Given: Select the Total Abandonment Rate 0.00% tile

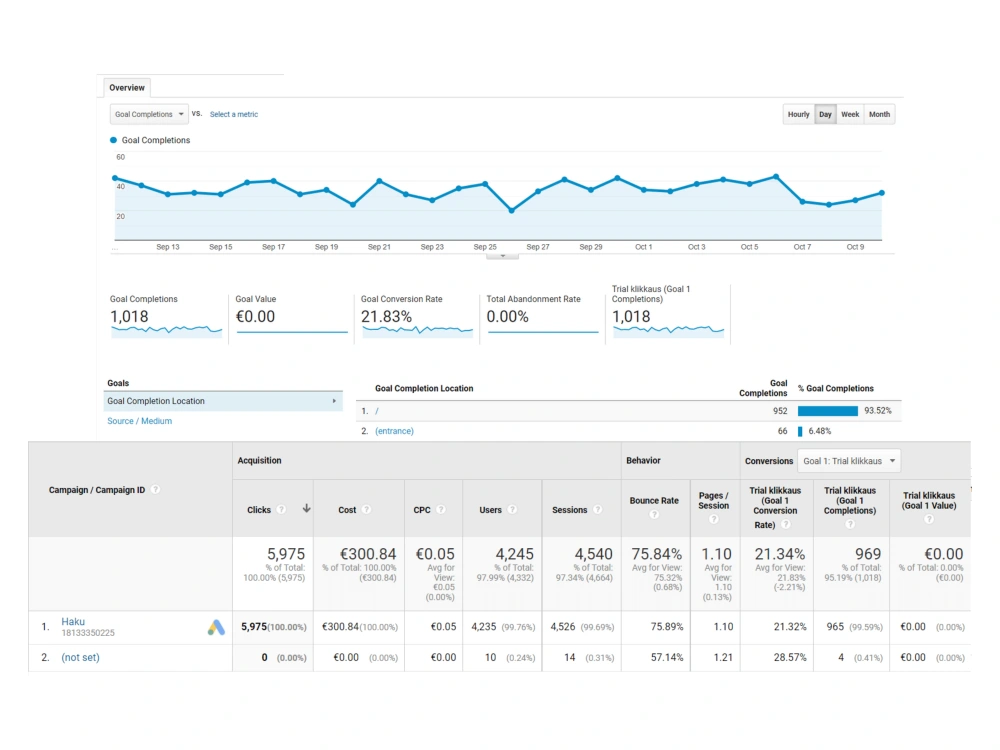Looking at the screenshot, I should [543, 316].
